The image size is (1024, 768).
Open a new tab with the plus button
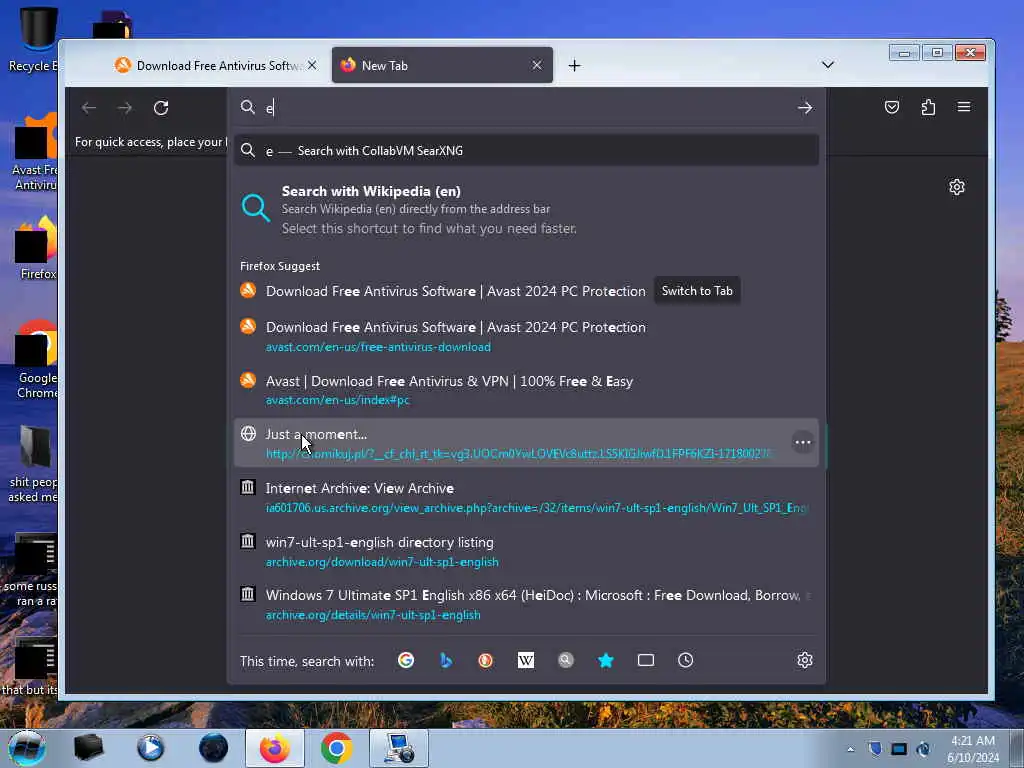pos(574,65)
